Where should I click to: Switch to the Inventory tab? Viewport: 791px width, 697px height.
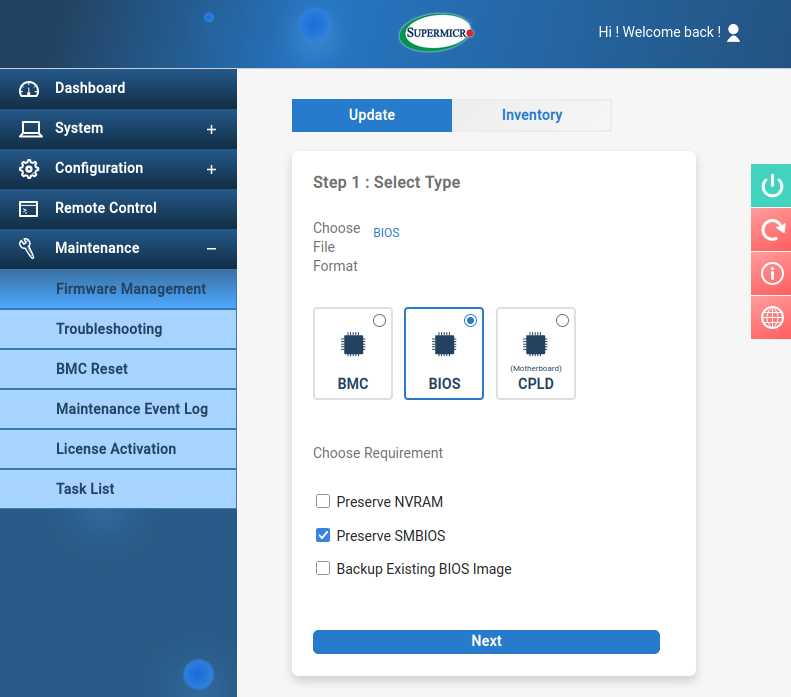532,115
